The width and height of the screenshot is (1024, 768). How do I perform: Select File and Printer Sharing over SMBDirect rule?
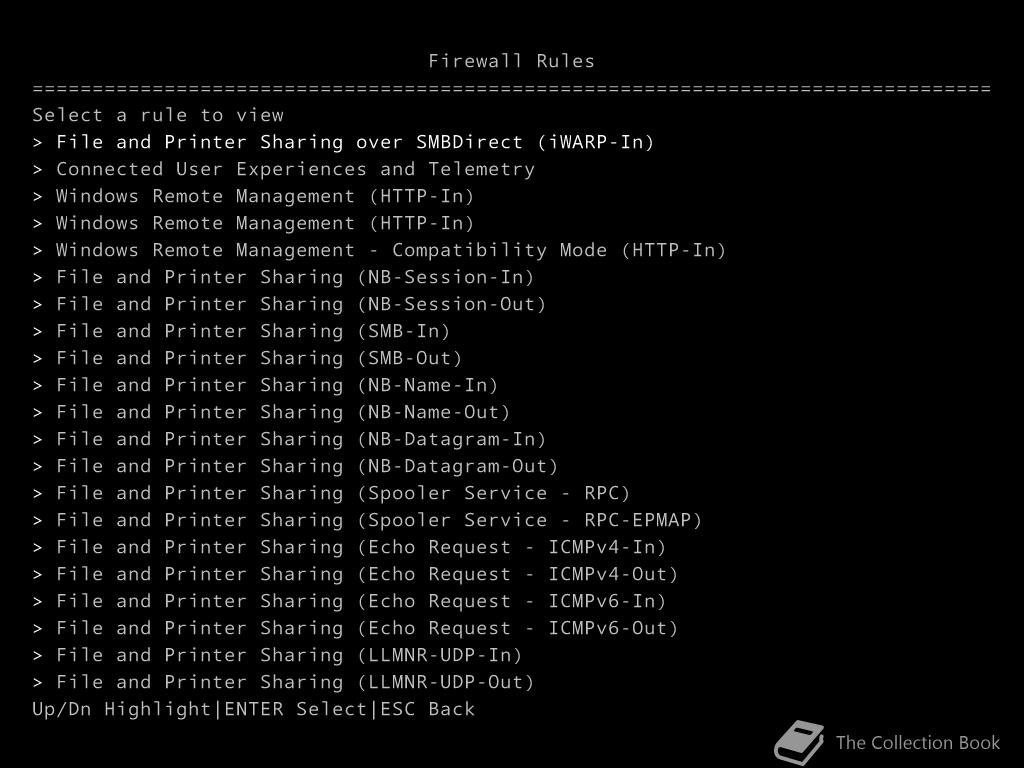354,142
